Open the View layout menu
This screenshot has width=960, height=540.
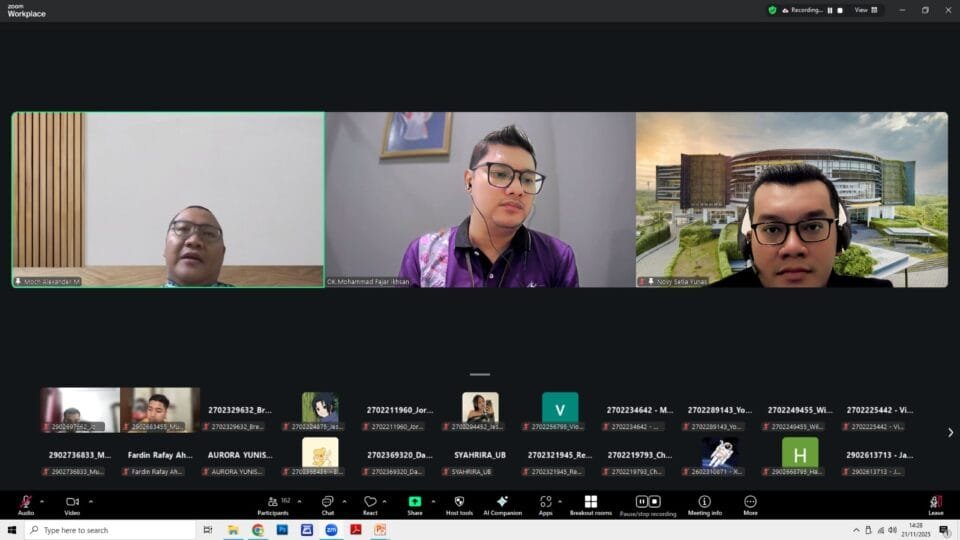(866, 10)
